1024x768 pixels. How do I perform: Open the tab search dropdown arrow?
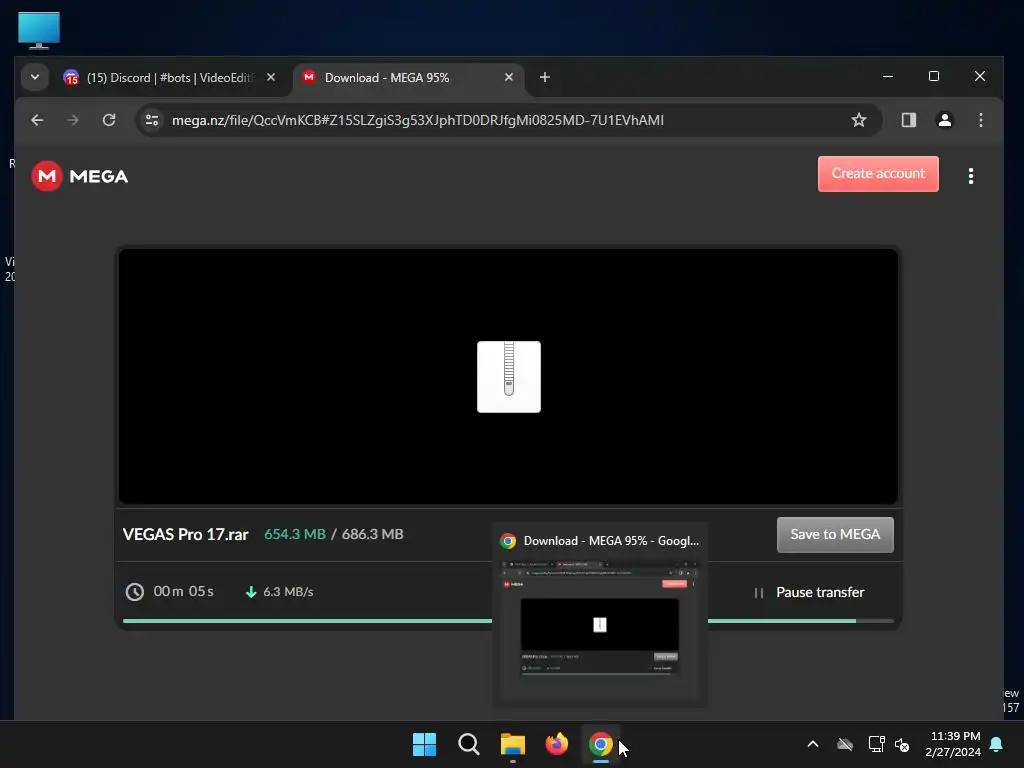click(x=35, y=77)
